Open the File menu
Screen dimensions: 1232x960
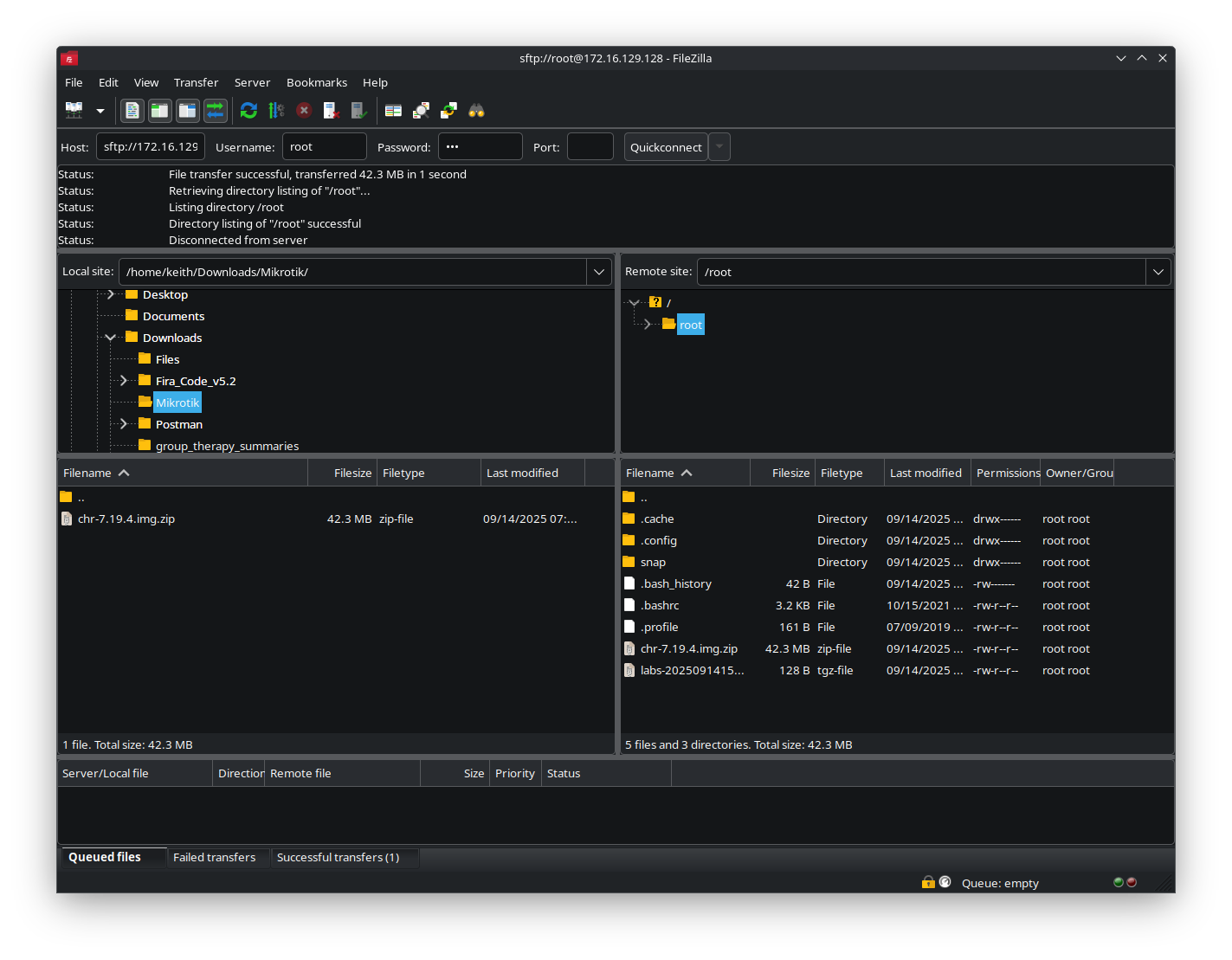pos(74,82)
